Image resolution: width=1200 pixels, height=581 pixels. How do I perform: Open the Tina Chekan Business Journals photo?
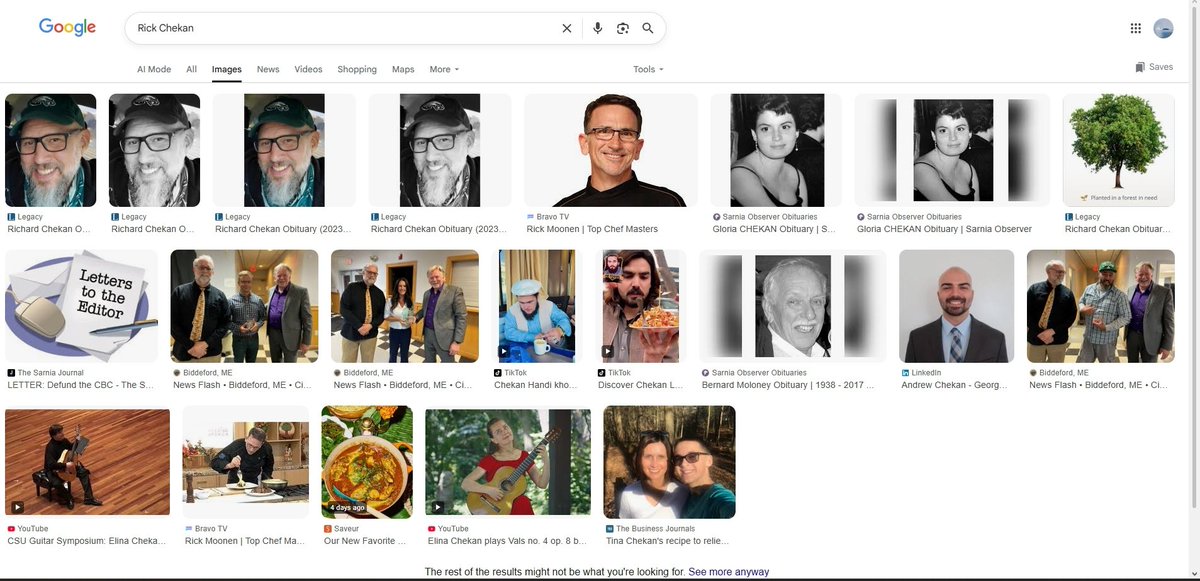(669, 462)
